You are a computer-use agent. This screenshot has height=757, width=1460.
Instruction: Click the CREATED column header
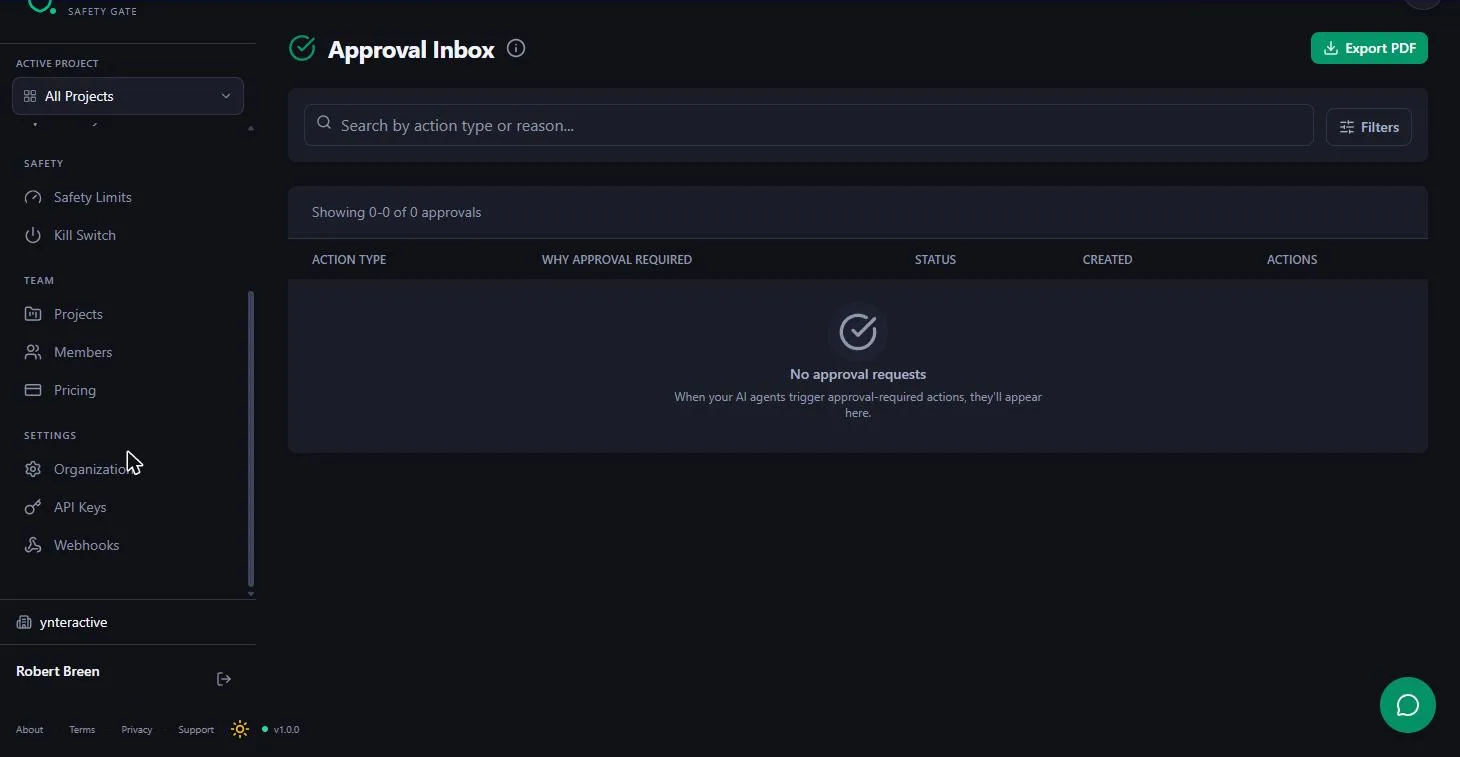[x=1107, y=259]
